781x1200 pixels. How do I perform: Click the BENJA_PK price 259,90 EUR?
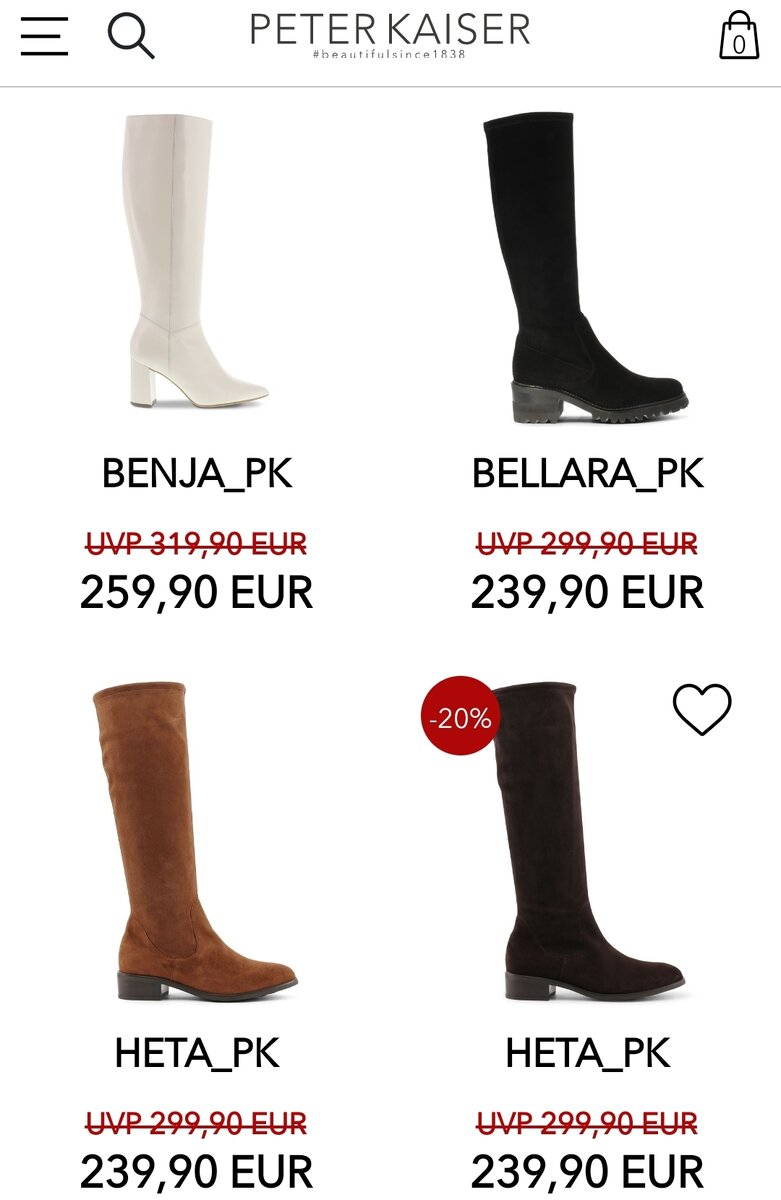point(197,592)
